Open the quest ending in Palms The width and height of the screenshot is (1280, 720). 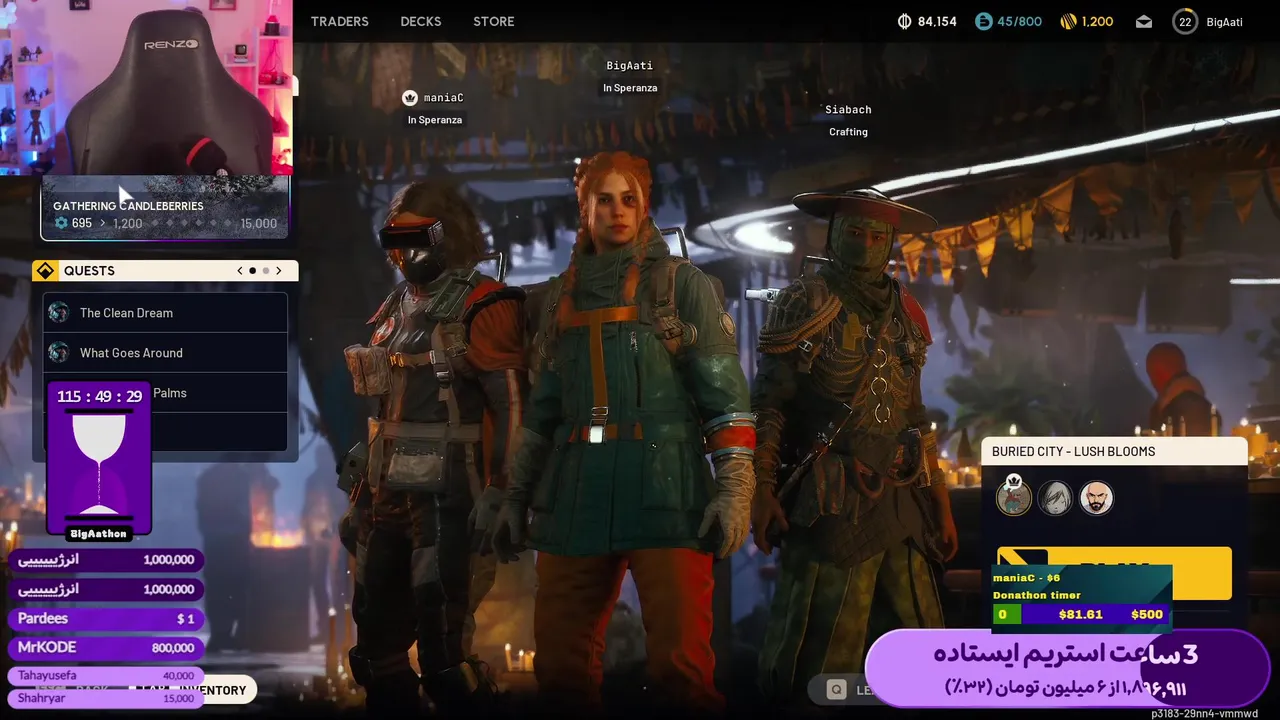(165, 393)
